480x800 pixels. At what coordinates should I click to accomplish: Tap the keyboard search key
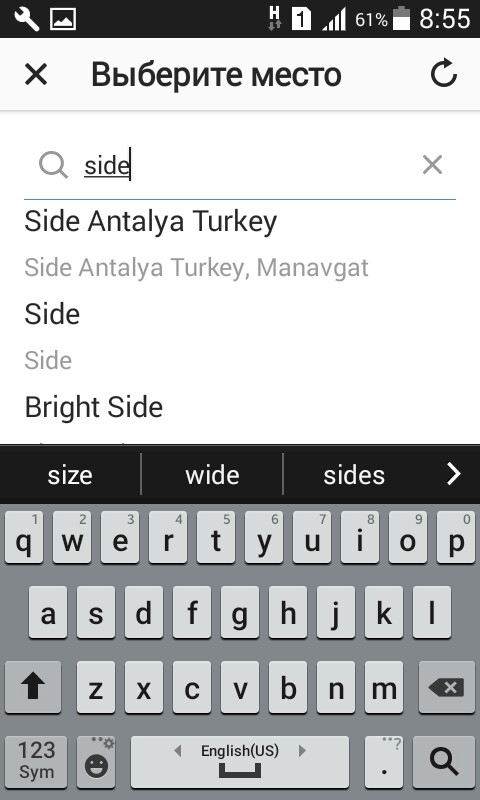(443, 762)
